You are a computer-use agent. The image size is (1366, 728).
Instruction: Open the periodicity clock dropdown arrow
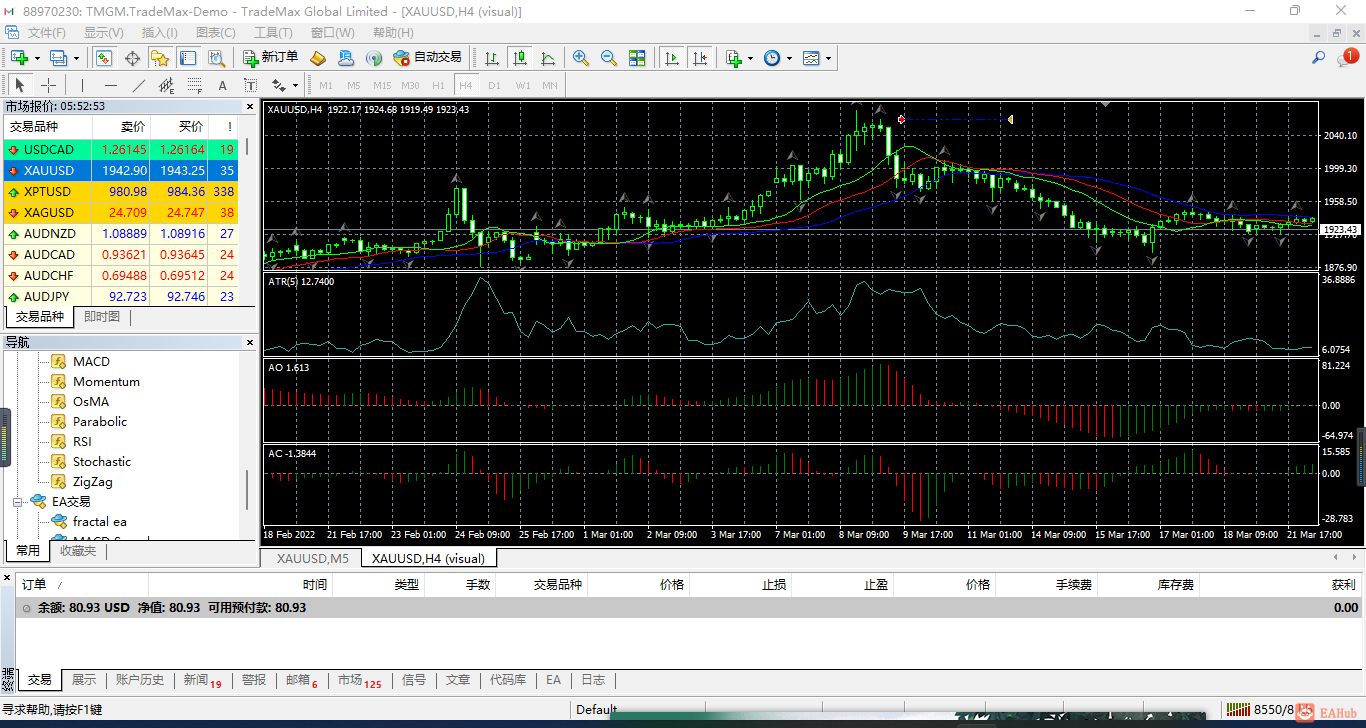click(x=790, y=59)
